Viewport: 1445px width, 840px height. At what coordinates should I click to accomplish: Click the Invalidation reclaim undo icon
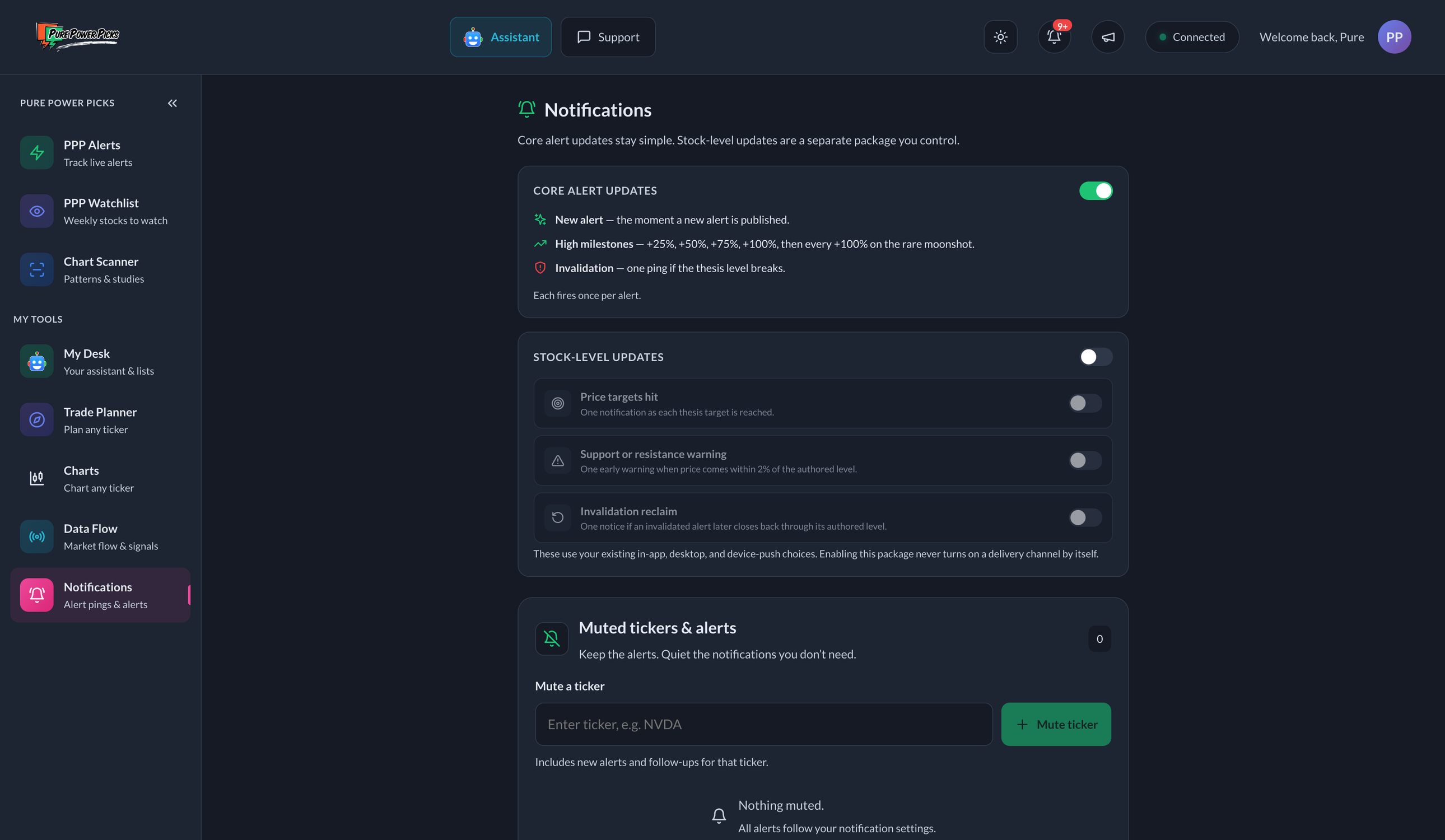coord(557,518)
